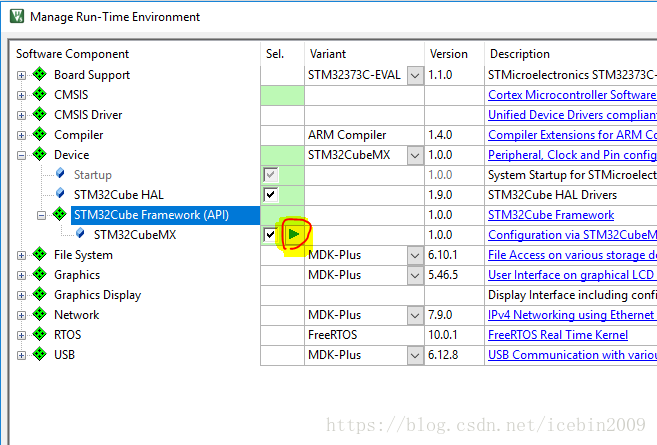Open the Compiler Extensions for ARM link
The height and width of the screenshot is (445, 657).
[x=572, y=135]
